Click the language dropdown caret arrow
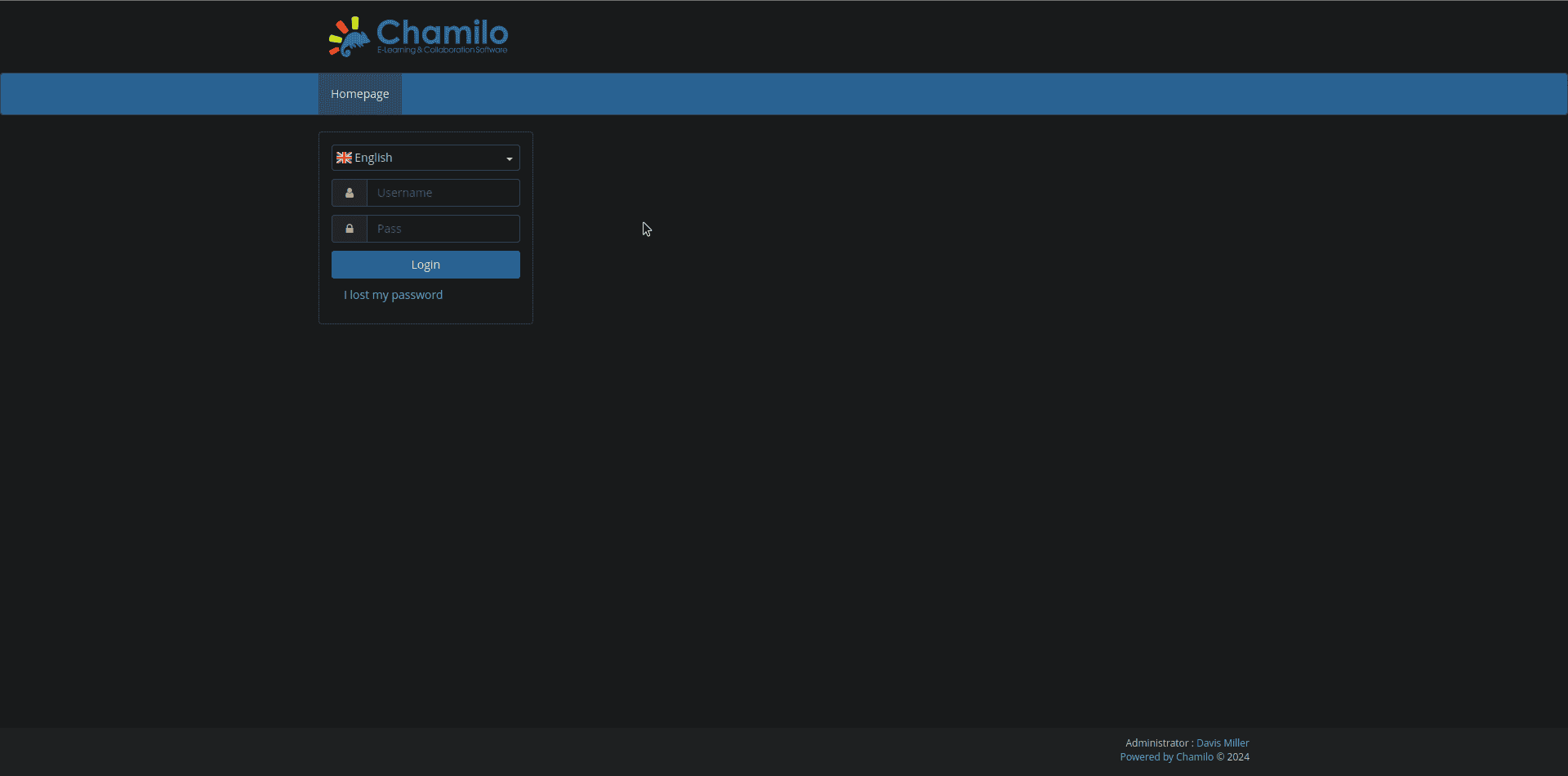The height and width of the screenshot is (776, 1568). point(509,158)
